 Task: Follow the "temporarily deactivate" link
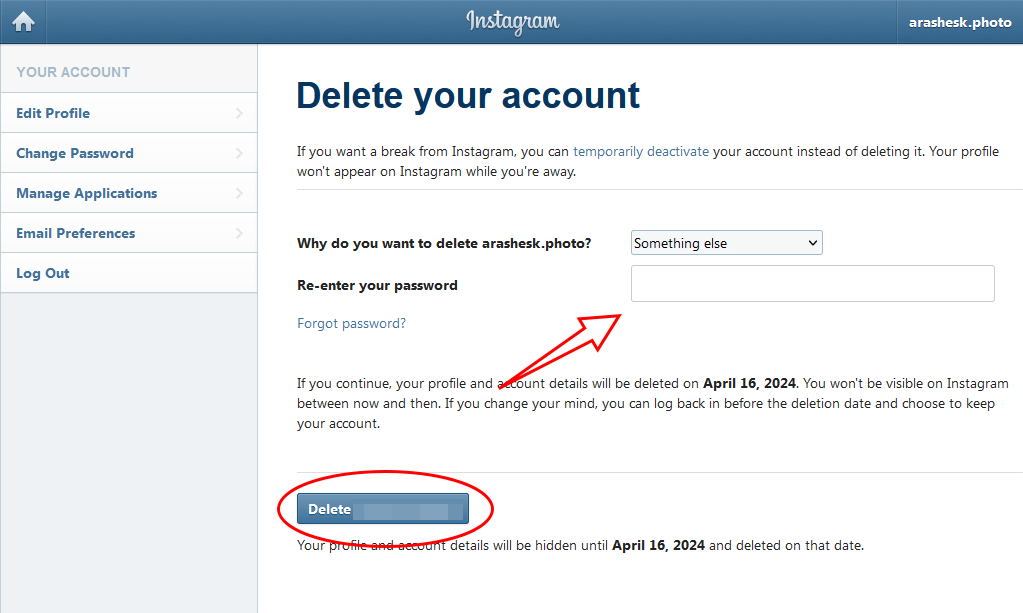coord(641,152)
